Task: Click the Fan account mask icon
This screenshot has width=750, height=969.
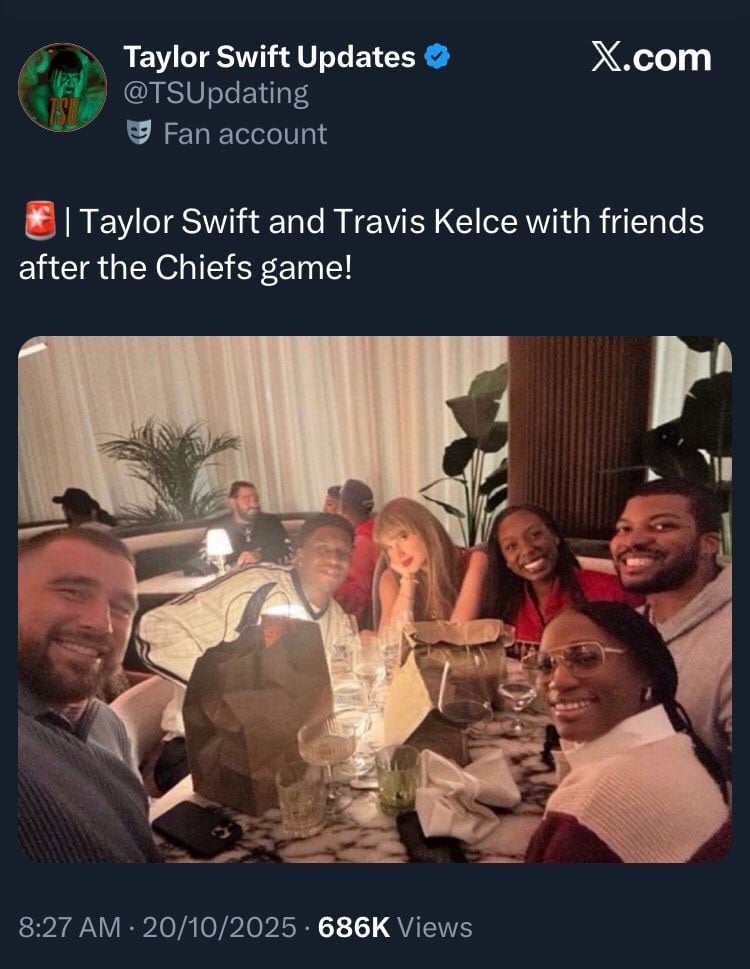Action: (x=139, y=133)
